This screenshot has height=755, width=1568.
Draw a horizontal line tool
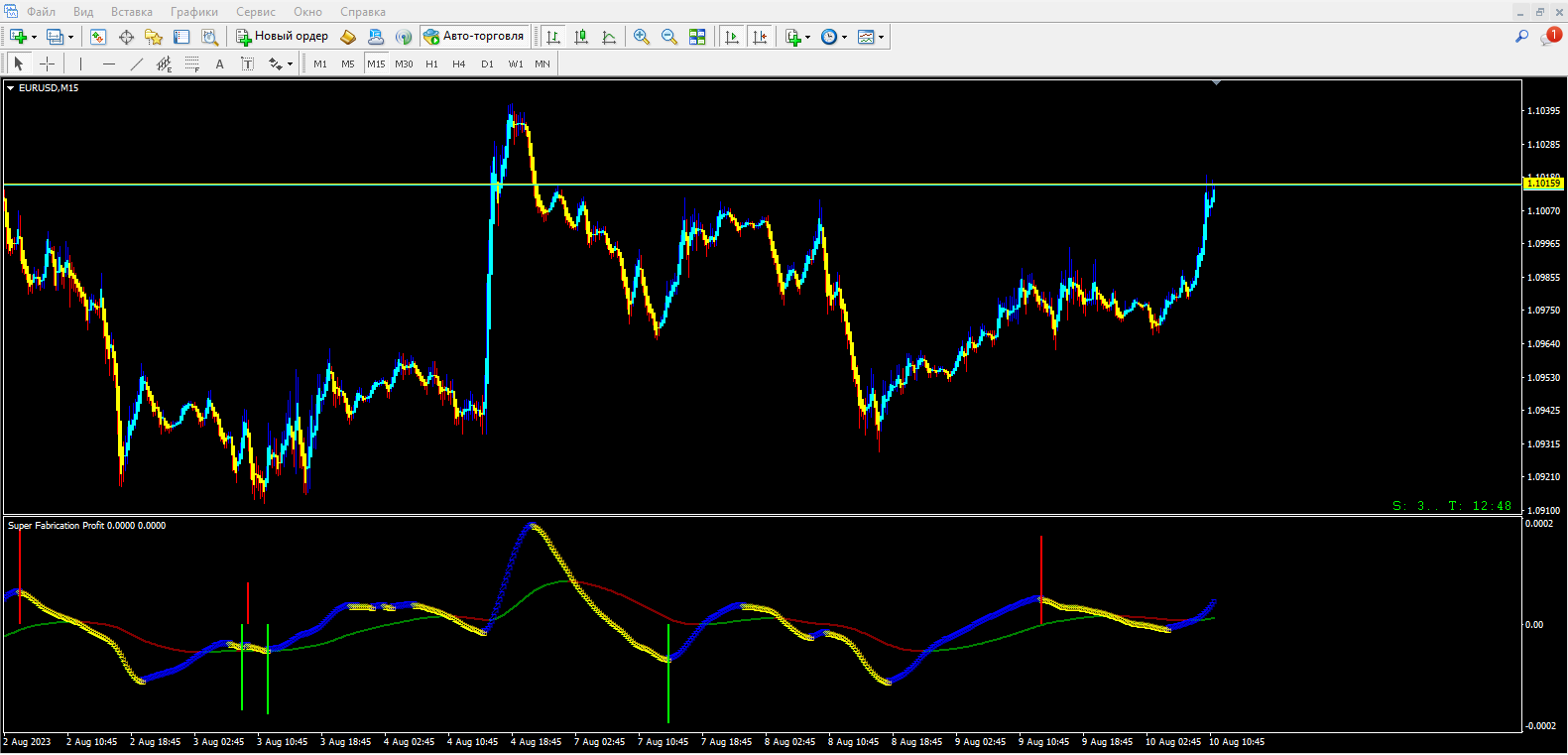click(x=109, y=63)
